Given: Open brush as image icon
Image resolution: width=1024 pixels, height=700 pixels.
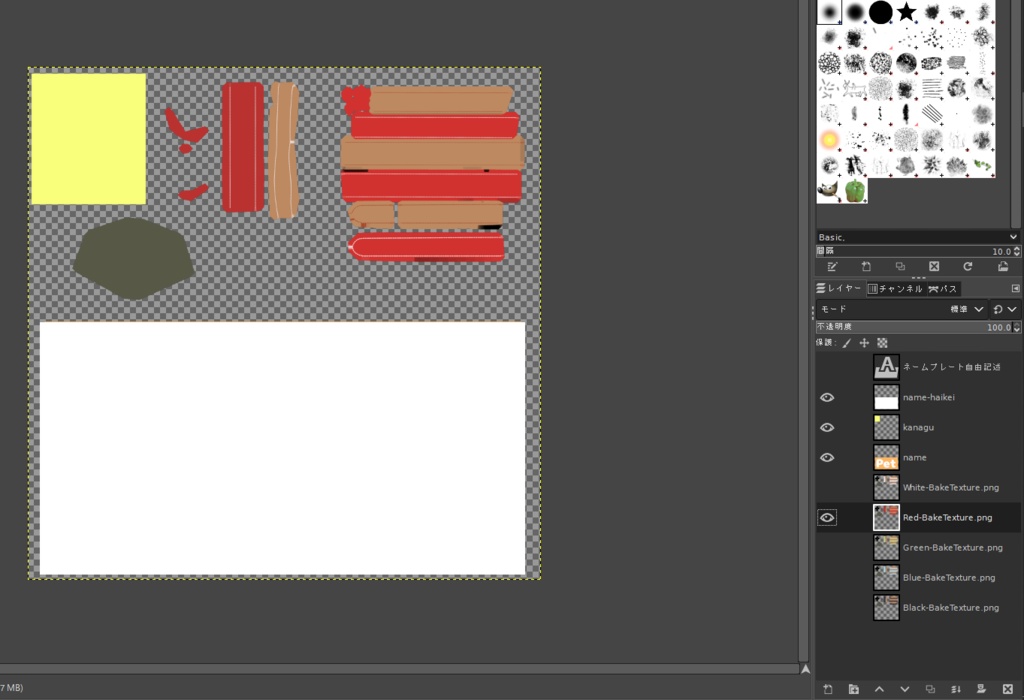Looking at the screenshot, I should pos(1002,266).
